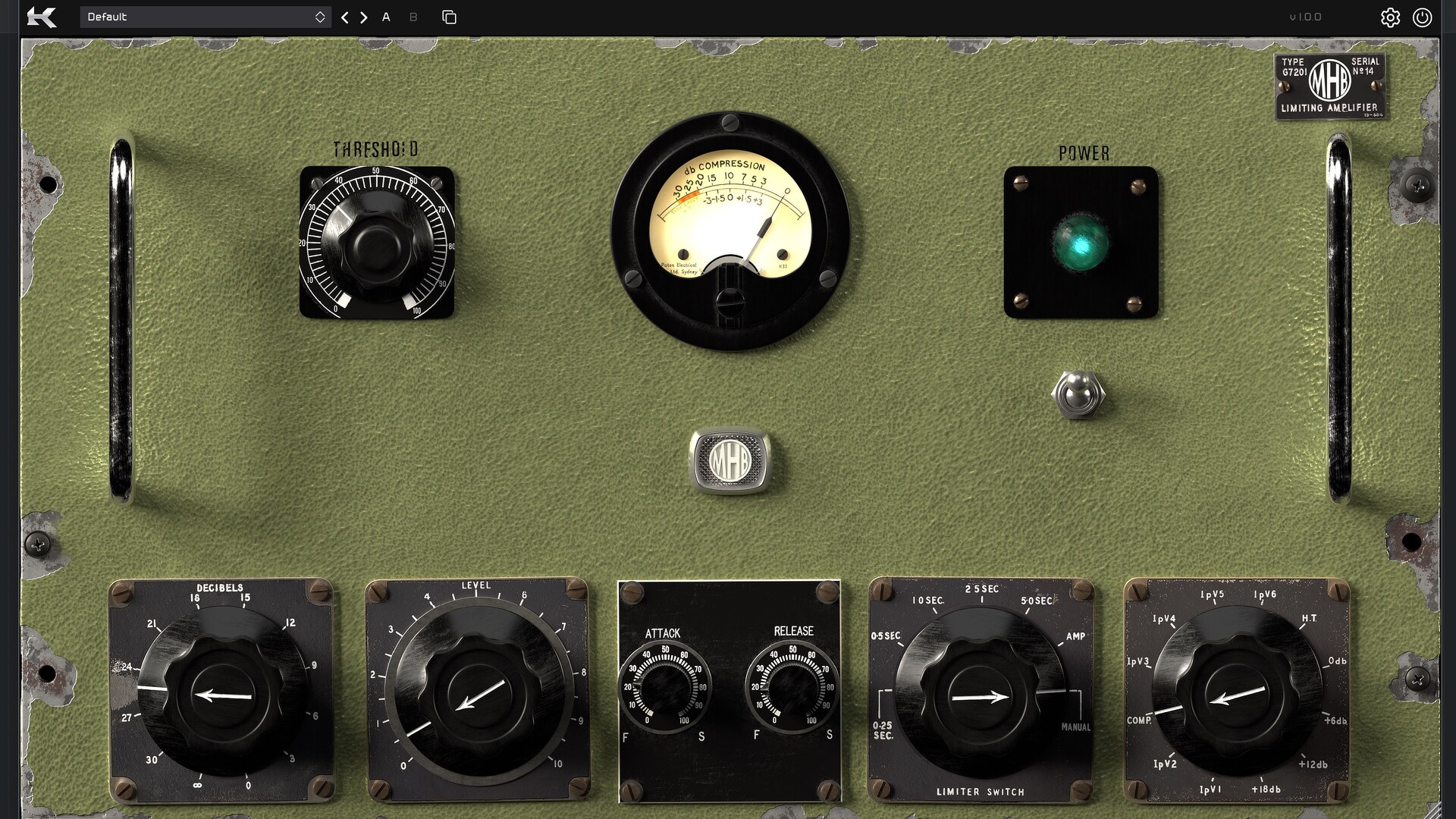
Task: Click the green power lamp
Action: tap(1081, 243)
